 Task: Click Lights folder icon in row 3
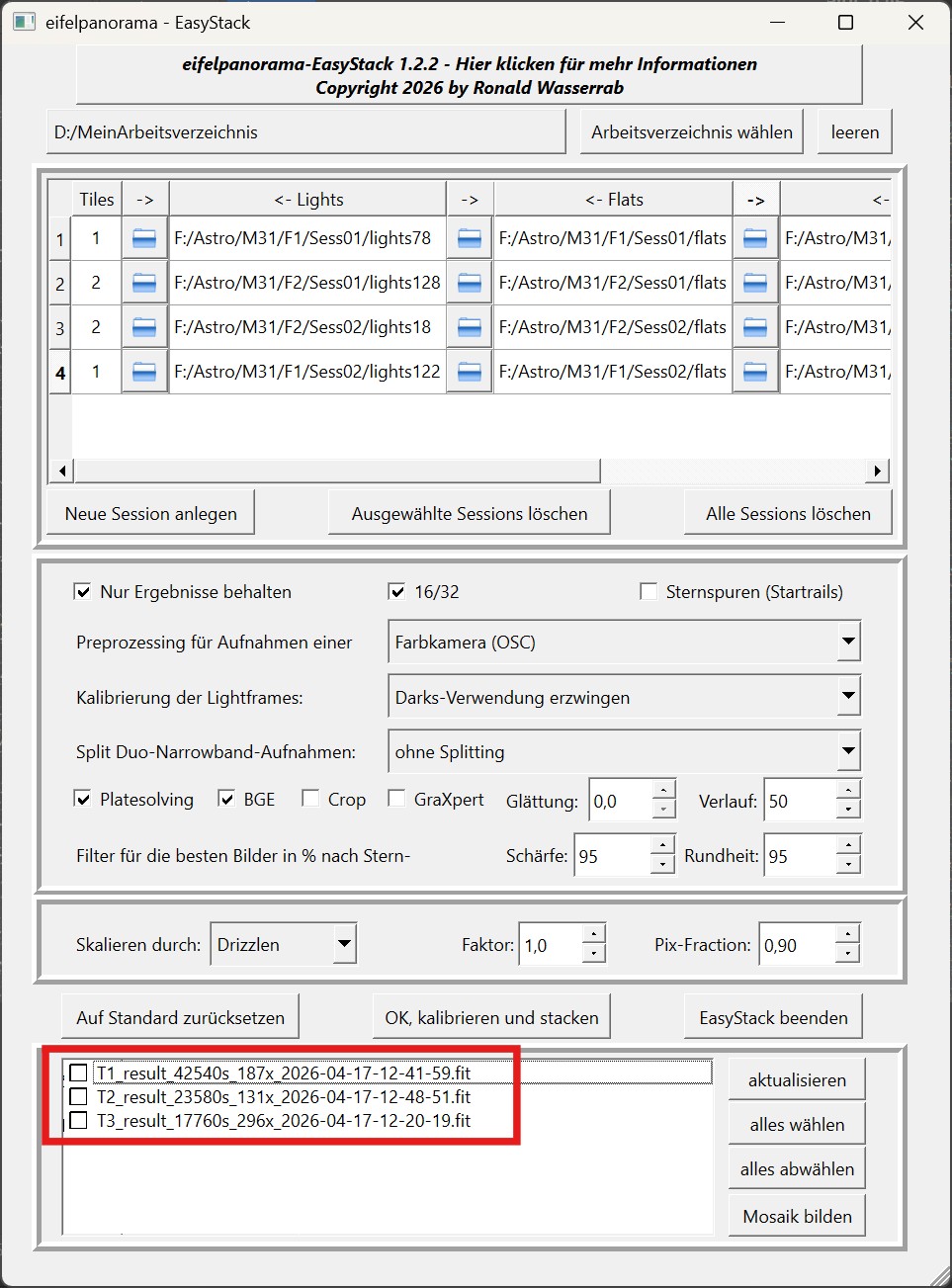144,327
